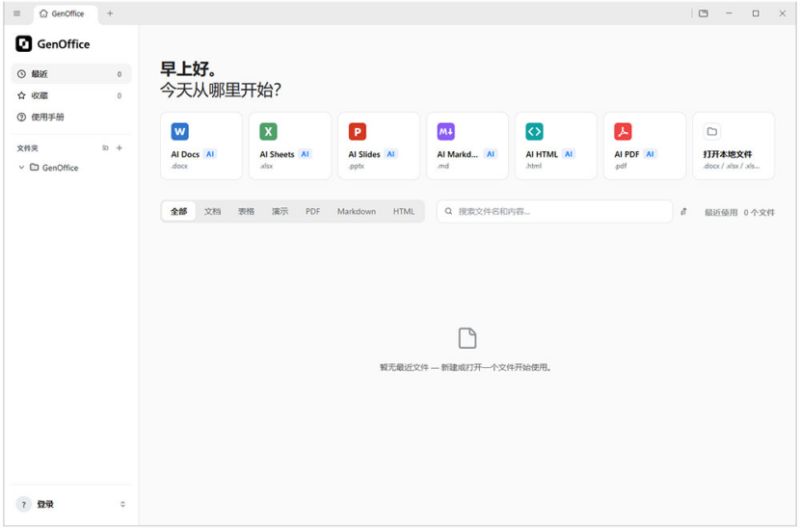The image size is (800, 528).
Task: Create a new AI Docs document
Action: pyautogui.click(x=201, y=146)
